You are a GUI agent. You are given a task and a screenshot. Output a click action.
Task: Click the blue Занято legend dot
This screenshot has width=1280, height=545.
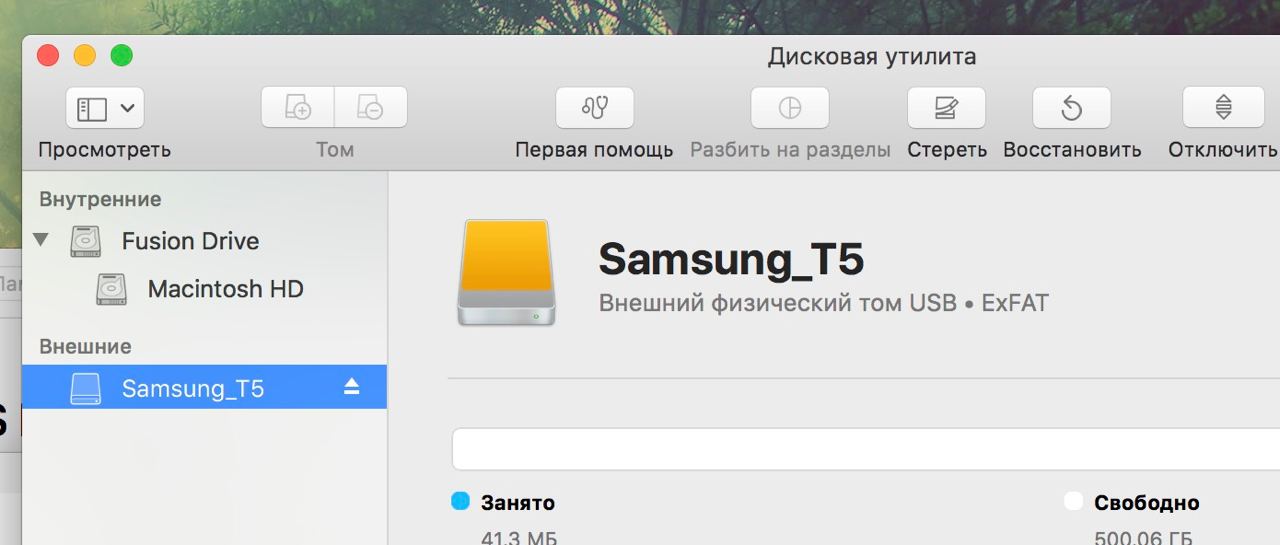[460, 501]
